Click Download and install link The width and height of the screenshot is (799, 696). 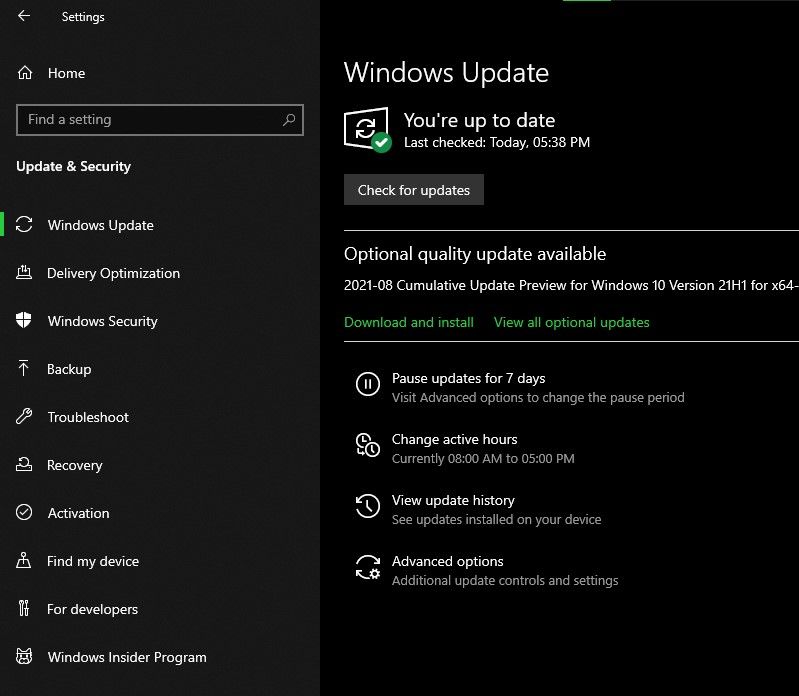click(409, 322)
